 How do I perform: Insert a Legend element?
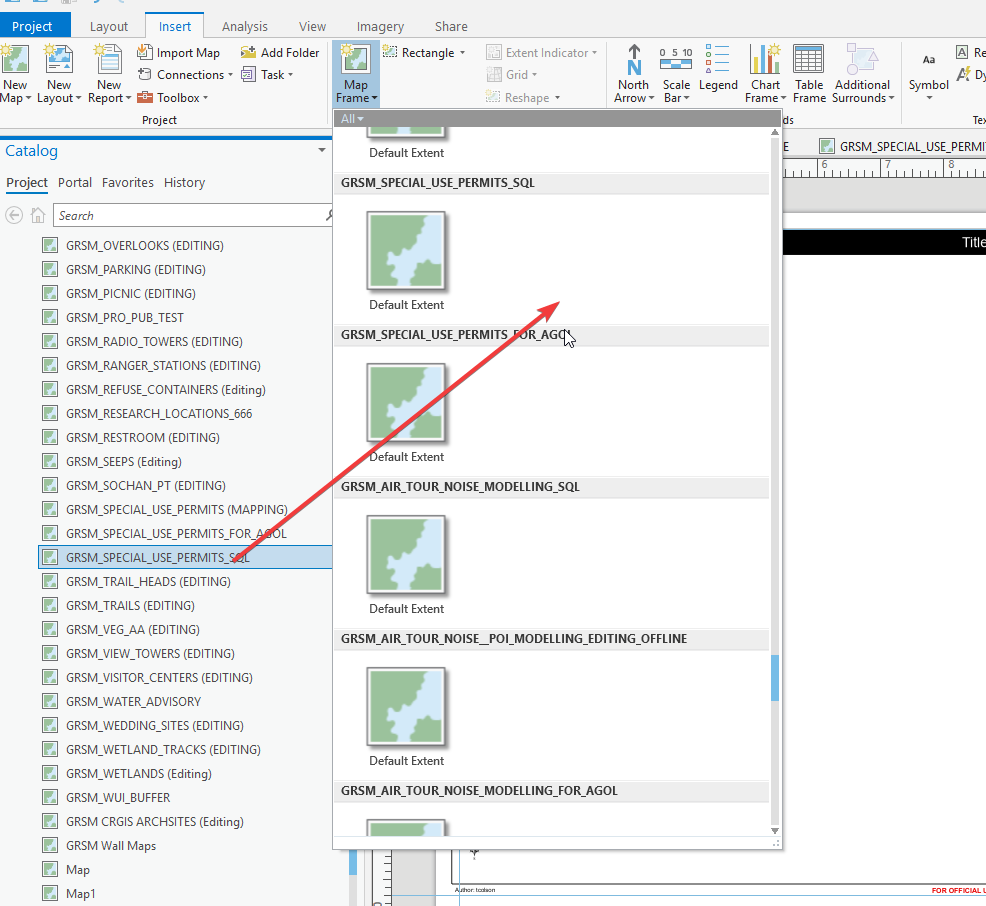(x=718, y=68)
